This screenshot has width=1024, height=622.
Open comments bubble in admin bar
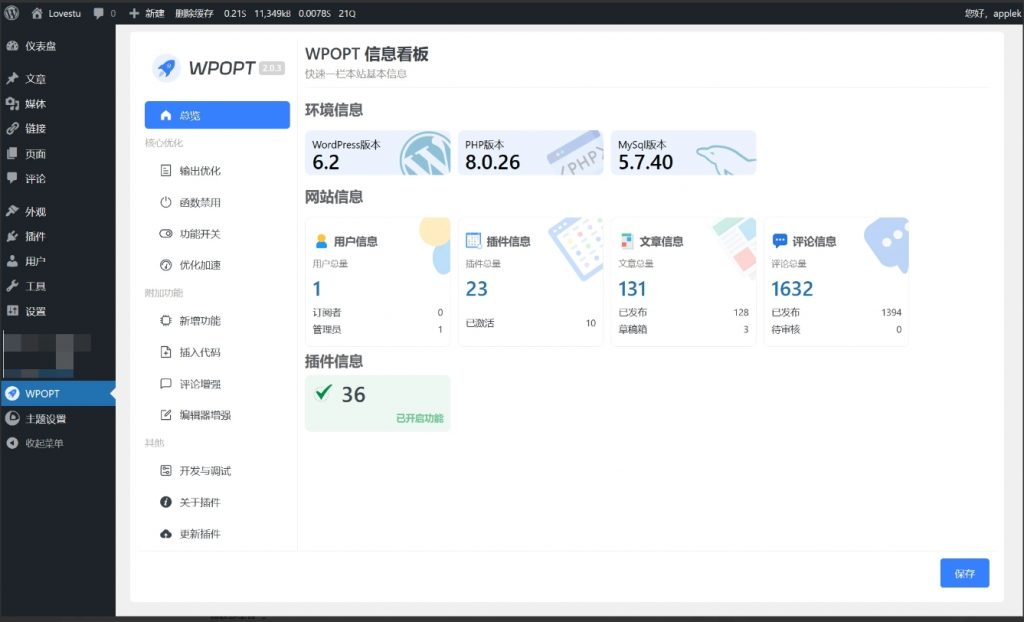coord(104,13)
